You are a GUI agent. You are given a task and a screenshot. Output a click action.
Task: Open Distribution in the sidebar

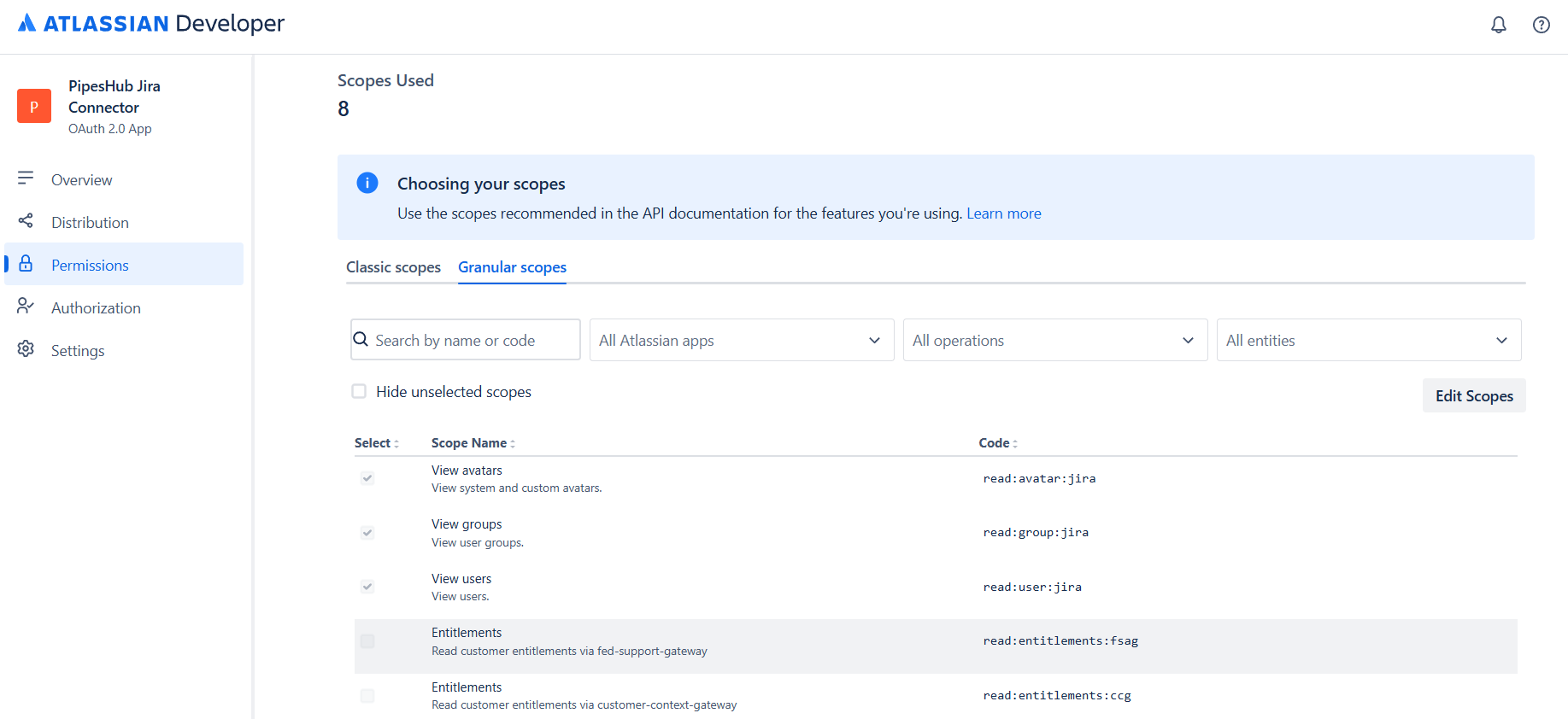pos(124,222)
